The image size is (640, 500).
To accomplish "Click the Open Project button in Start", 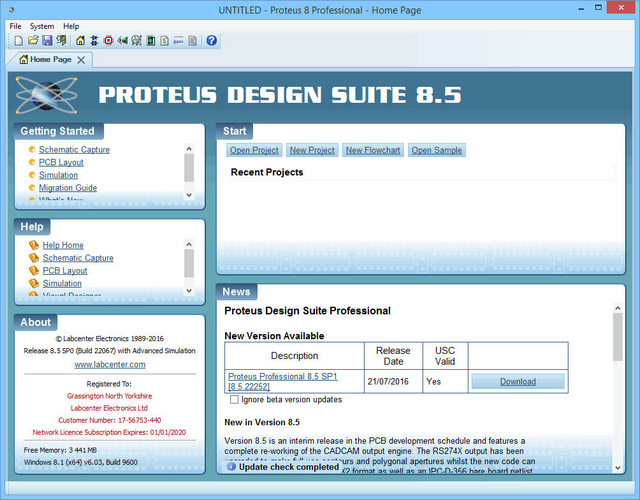I will click(x=254, y=150).
